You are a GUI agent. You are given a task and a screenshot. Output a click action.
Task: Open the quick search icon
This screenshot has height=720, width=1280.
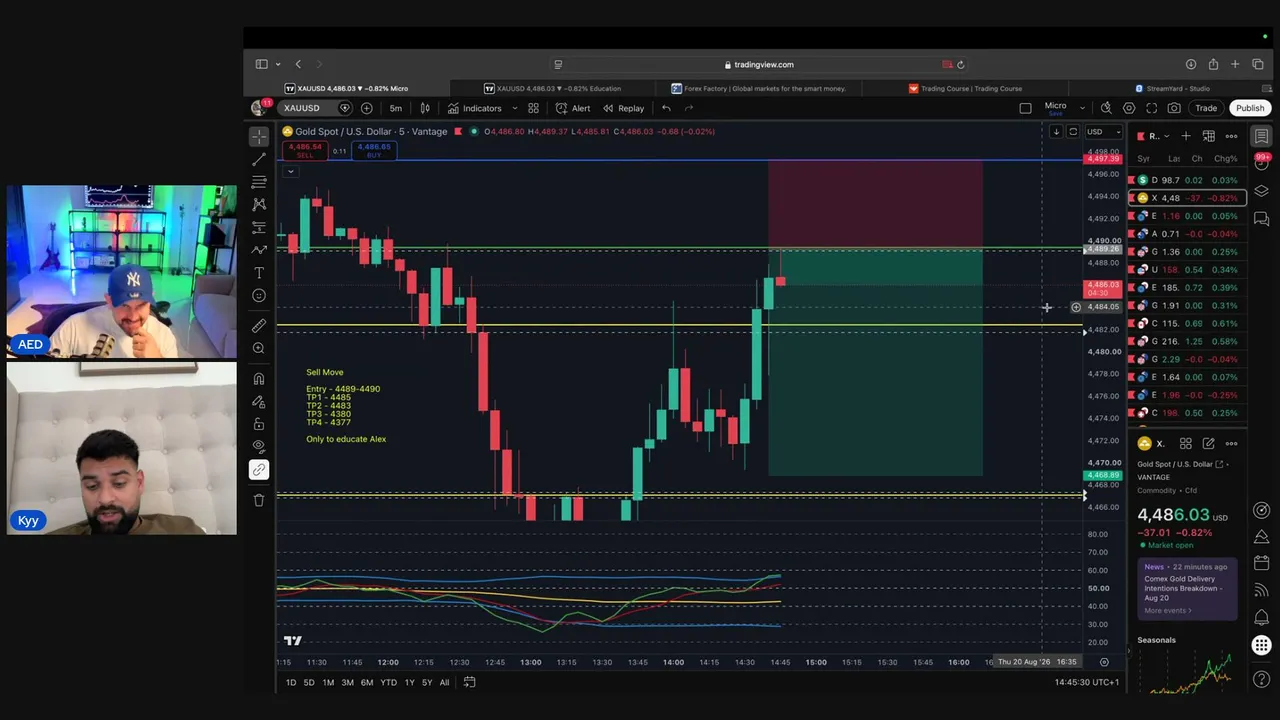[1106, 108]
